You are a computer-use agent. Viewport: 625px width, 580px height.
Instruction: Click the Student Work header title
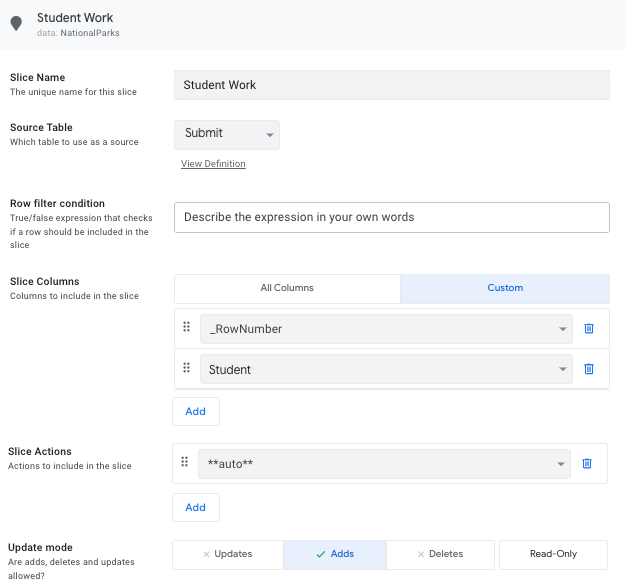(x=75, y=18)
